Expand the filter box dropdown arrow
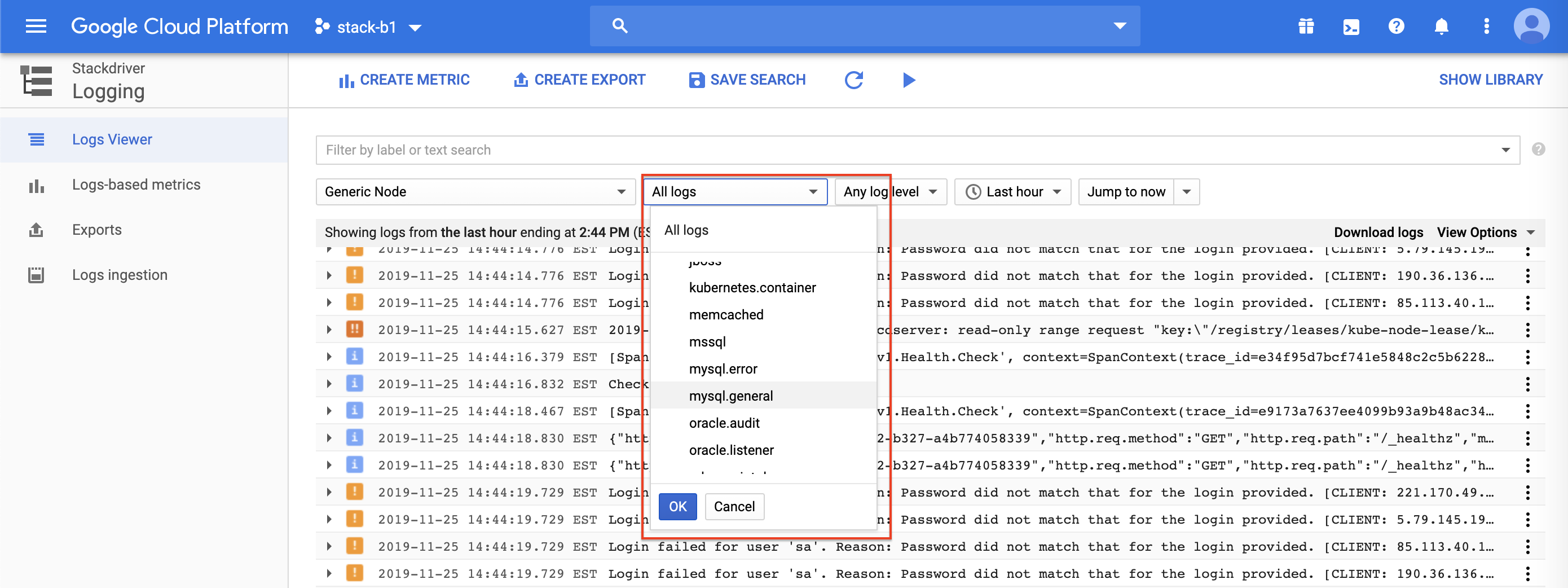Image resolution: width=1568 pixels, height=588 pixels. tap(1505, 150)
